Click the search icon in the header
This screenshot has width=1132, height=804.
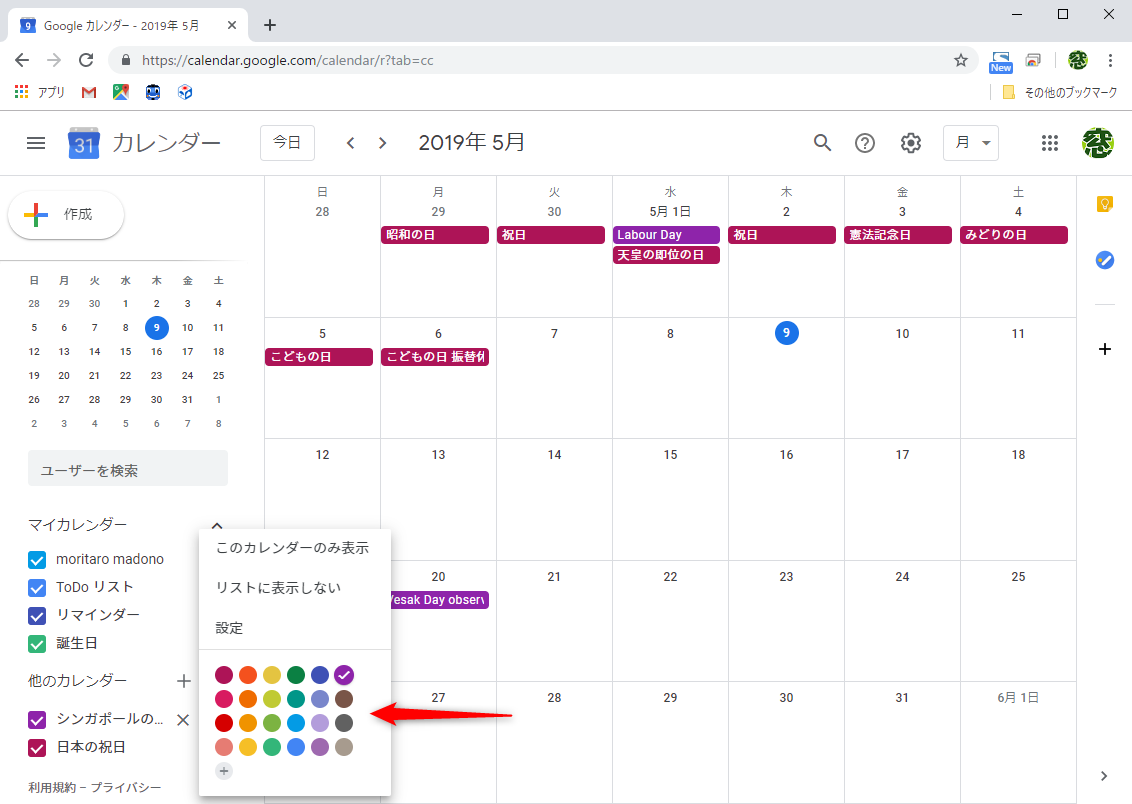tap(822, 143)
